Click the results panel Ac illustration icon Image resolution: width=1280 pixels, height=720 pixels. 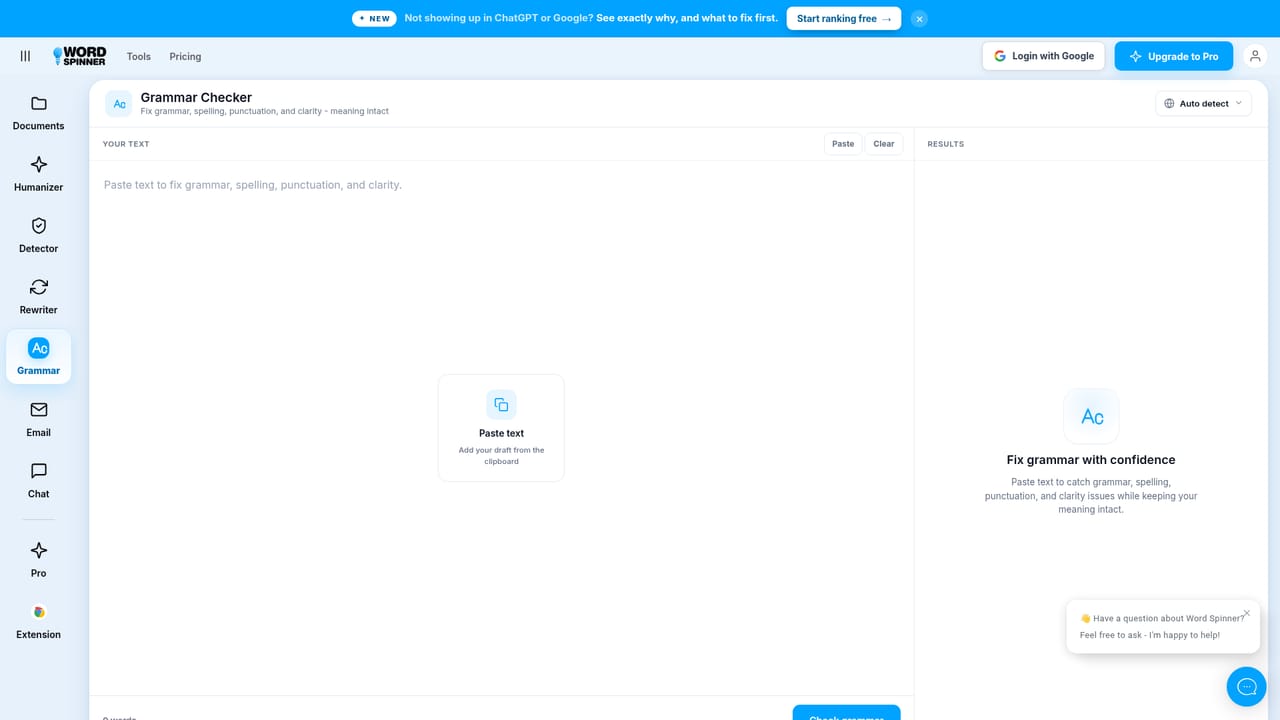tap(1091, 416)
